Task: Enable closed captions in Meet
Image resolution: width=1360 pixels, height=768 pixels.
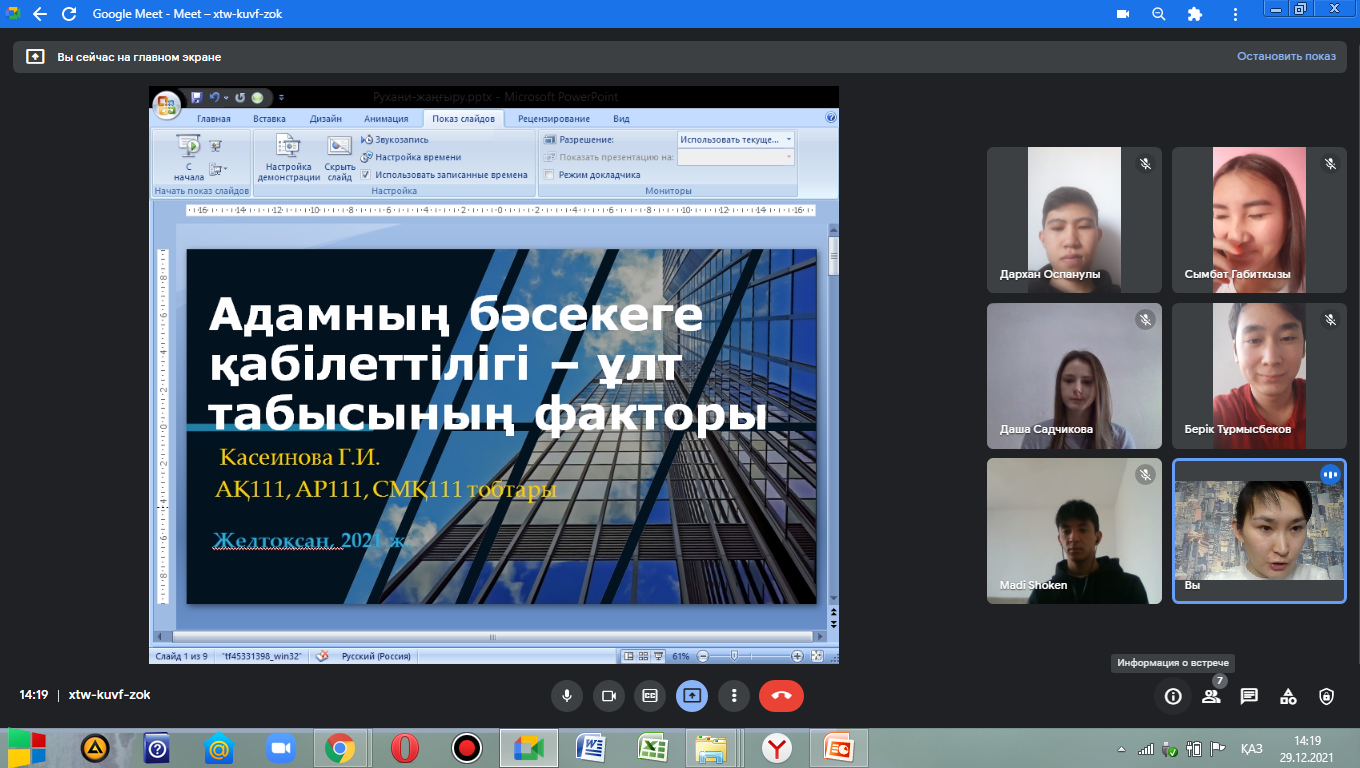Action: [650, 696]
